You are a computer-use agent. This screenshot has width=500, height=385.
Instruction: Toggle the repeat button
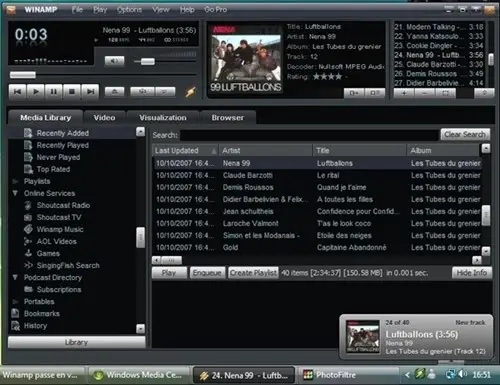coord(165,91)
